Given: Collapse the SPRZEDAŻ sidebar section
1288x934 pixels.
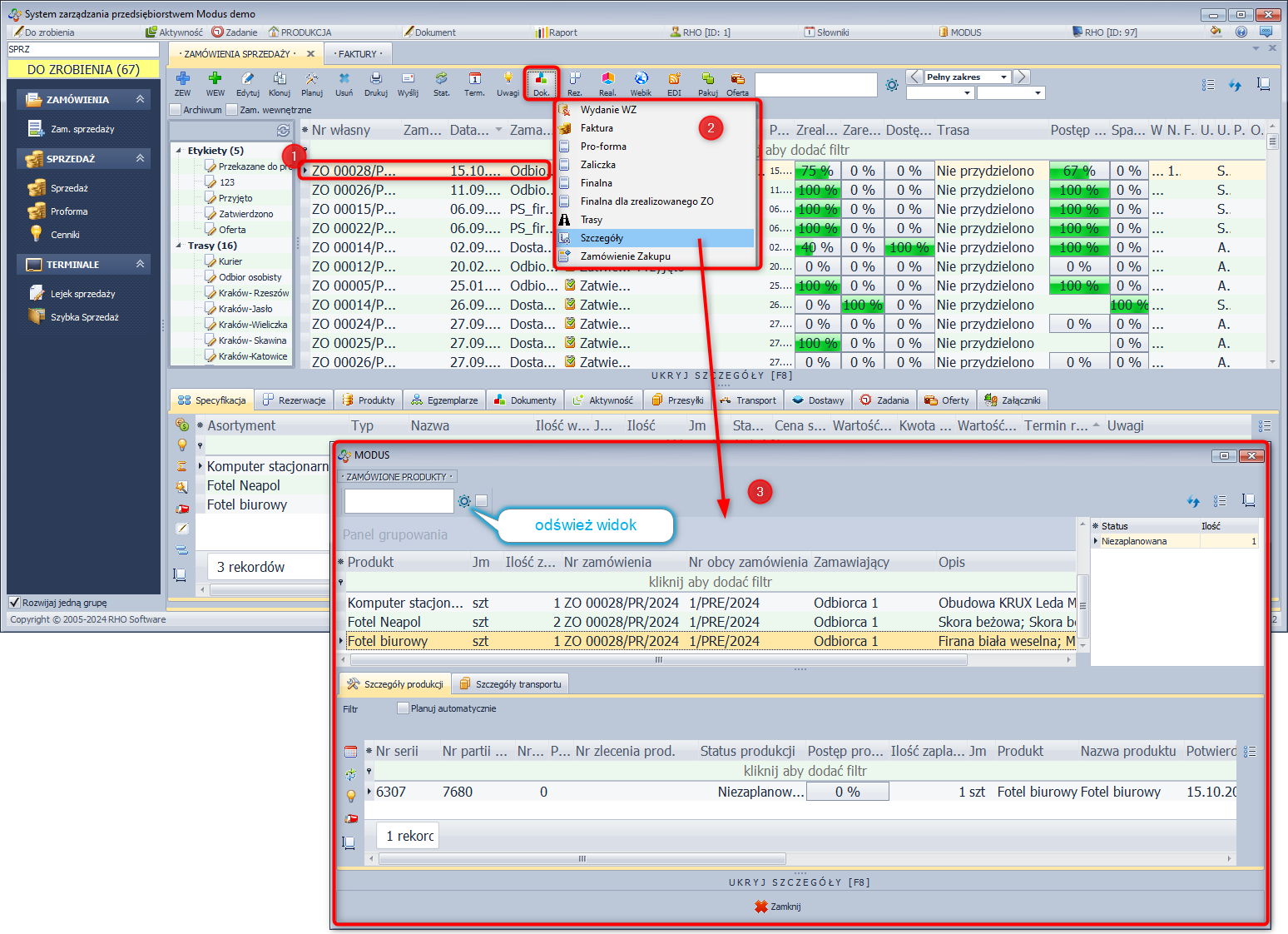Looking at the screenshot, I should tap(140, 158).
